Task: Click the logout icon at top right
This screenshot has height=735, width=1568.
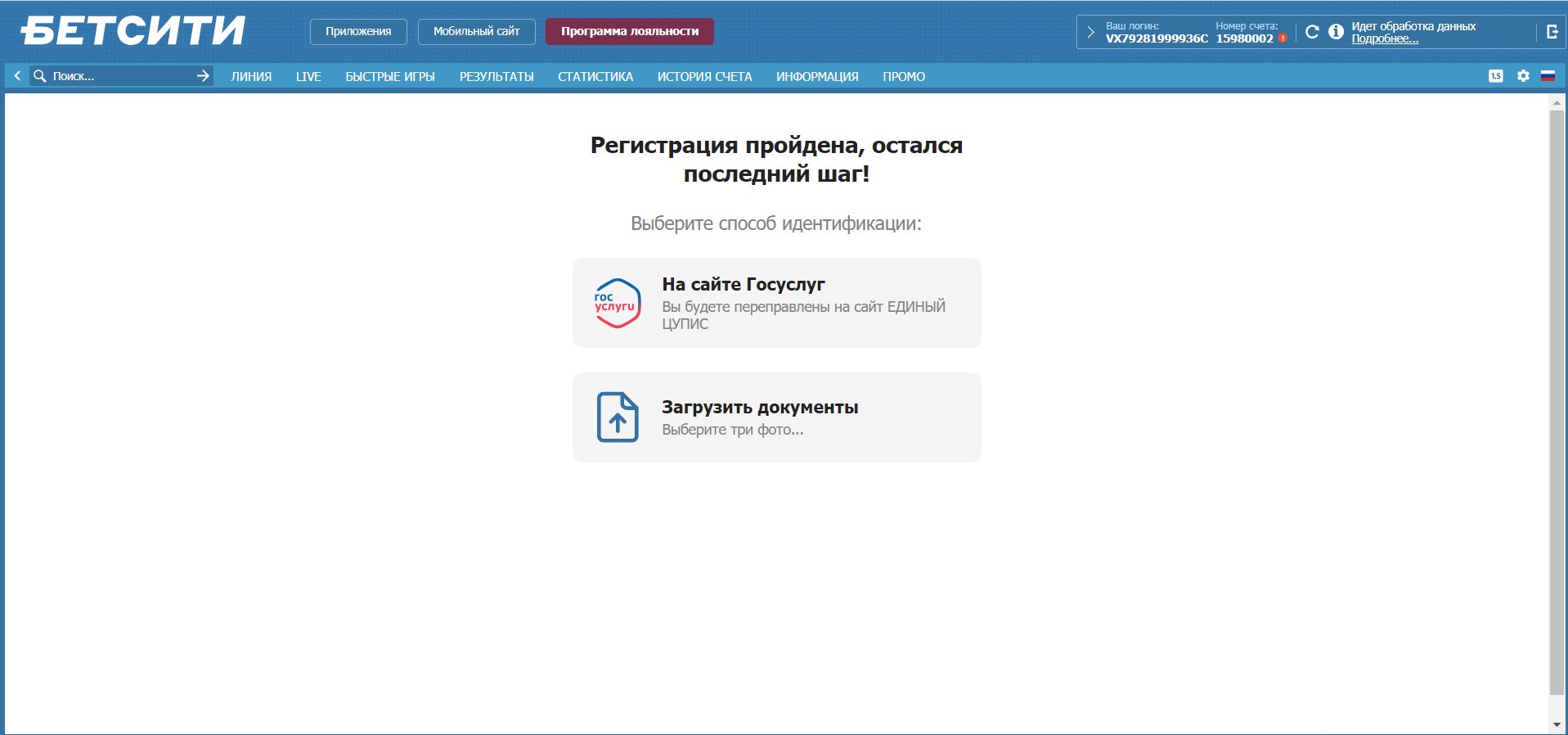Action: [1552, 32]
